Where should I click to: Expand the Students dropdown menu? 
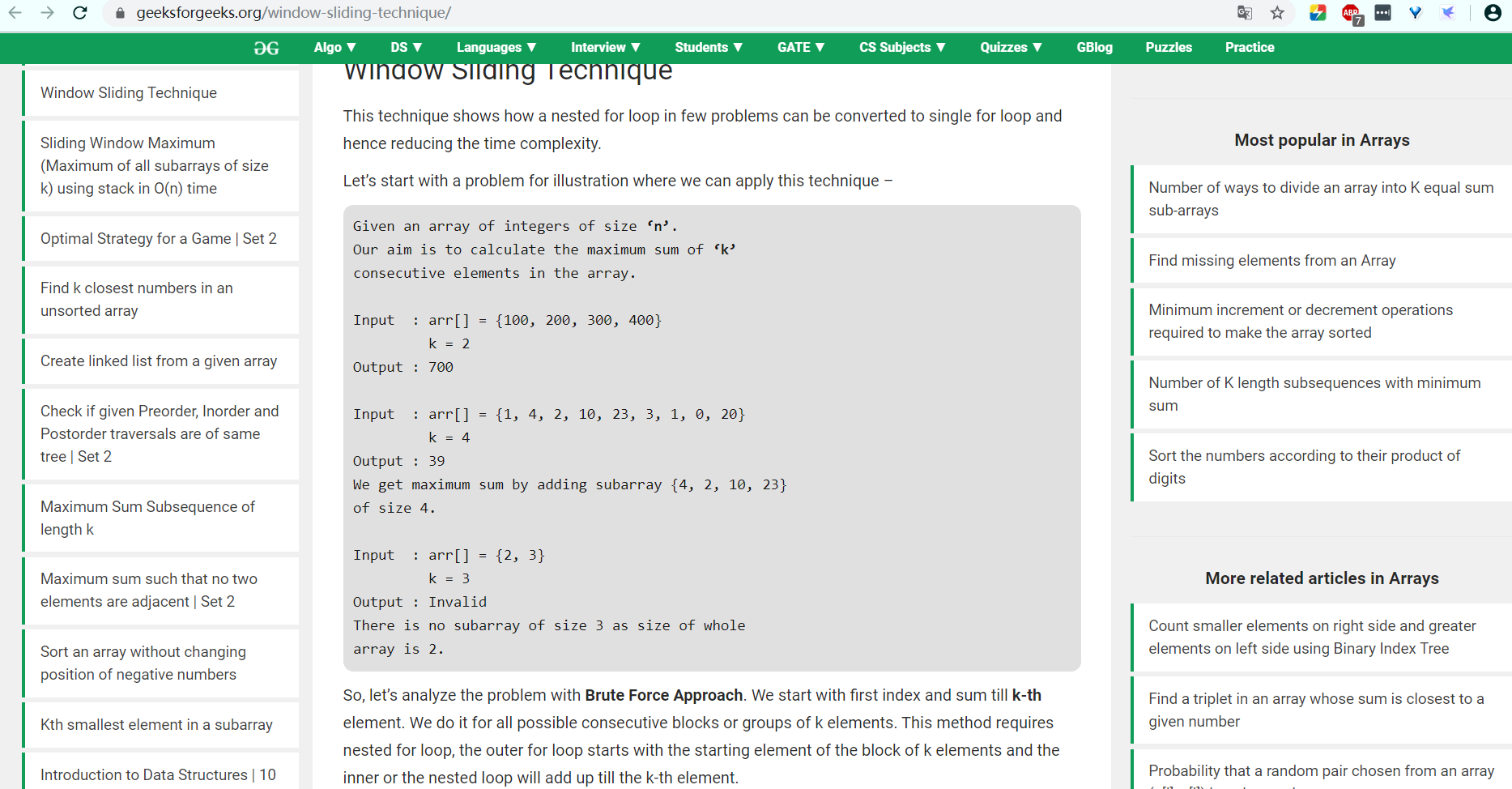(x=709, y=48)
